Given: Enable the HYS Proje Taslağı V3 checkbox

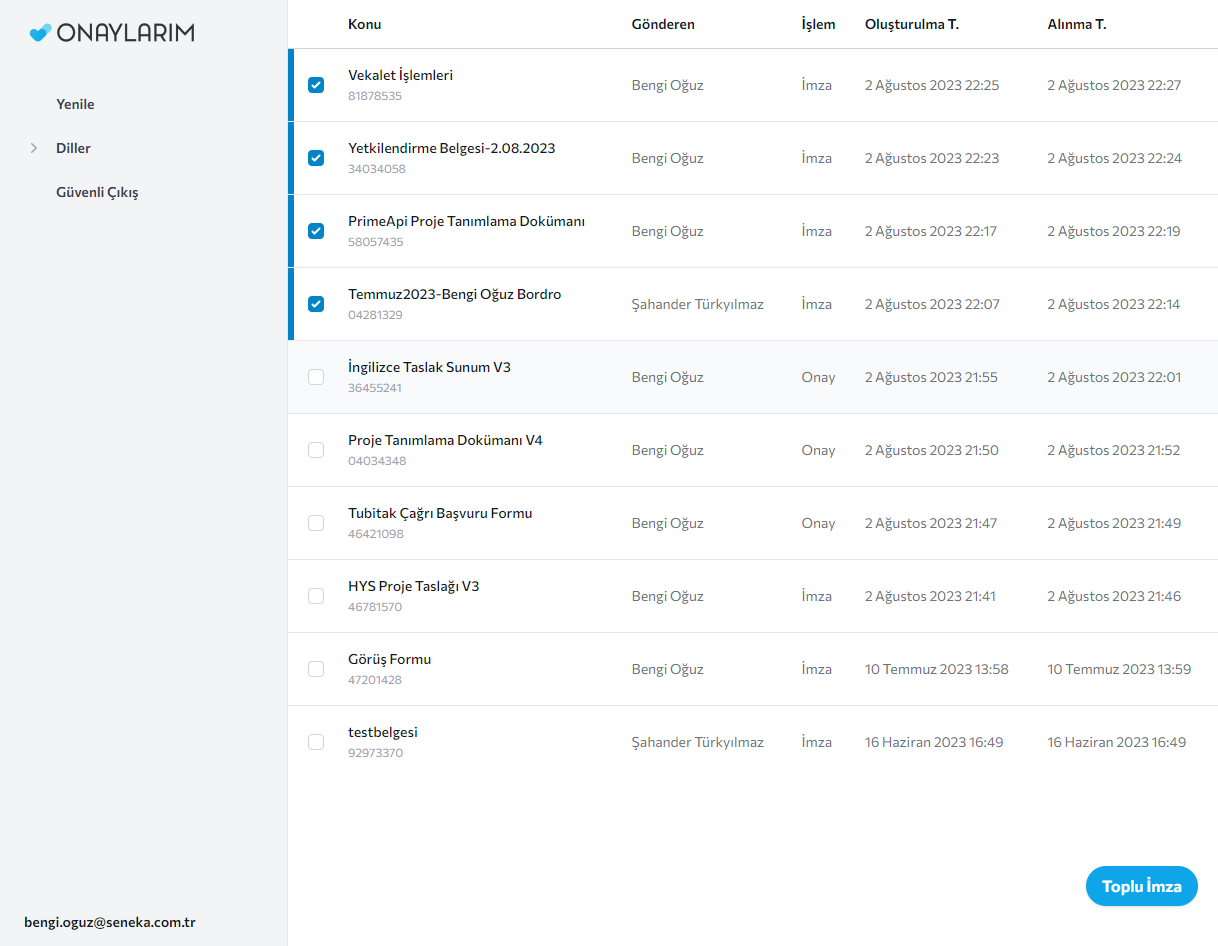Looking at the screenshot, I should pyautogui.click(x=316, y=596).
